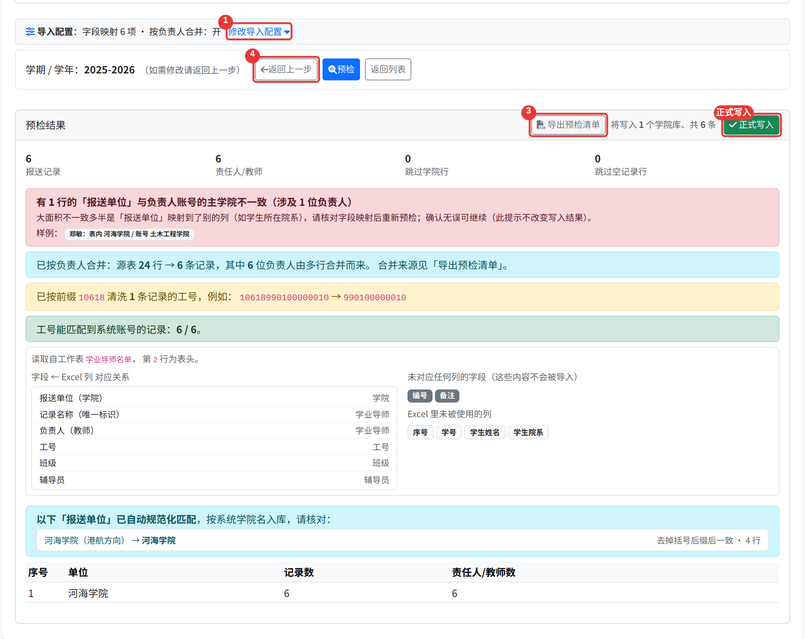Click the 返回列表 button
The height and width of the screenshot is (639, 805).
tap(388, 69)
